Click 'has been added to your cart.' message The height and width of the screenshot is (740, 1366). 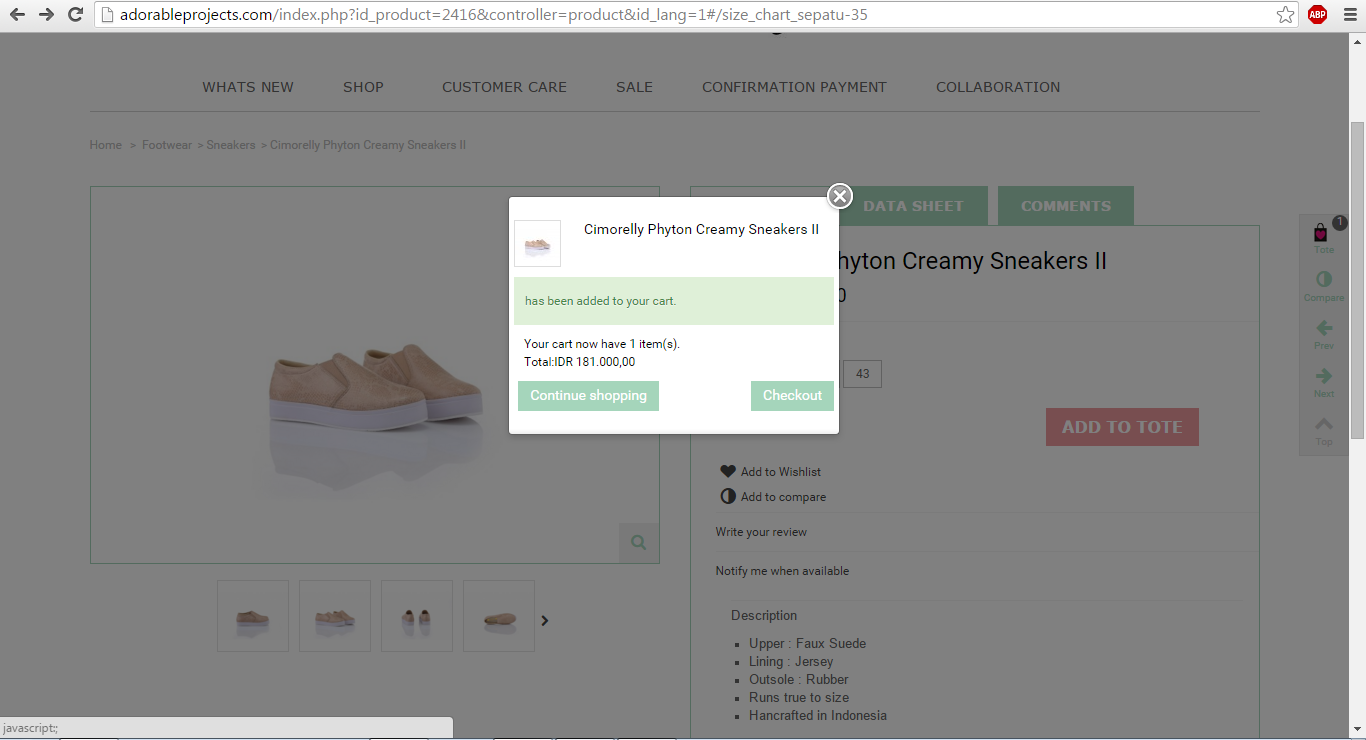point(601,301)
